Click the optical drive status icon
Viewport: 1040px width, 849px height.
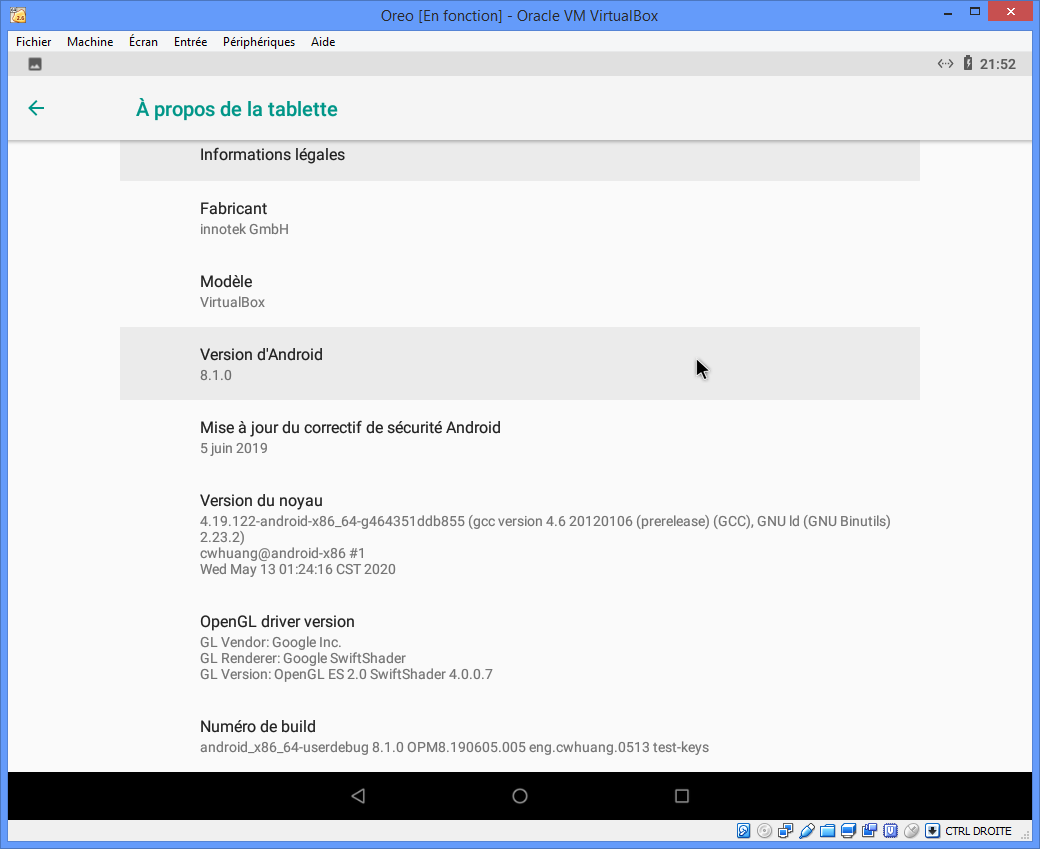coord(764,831)
